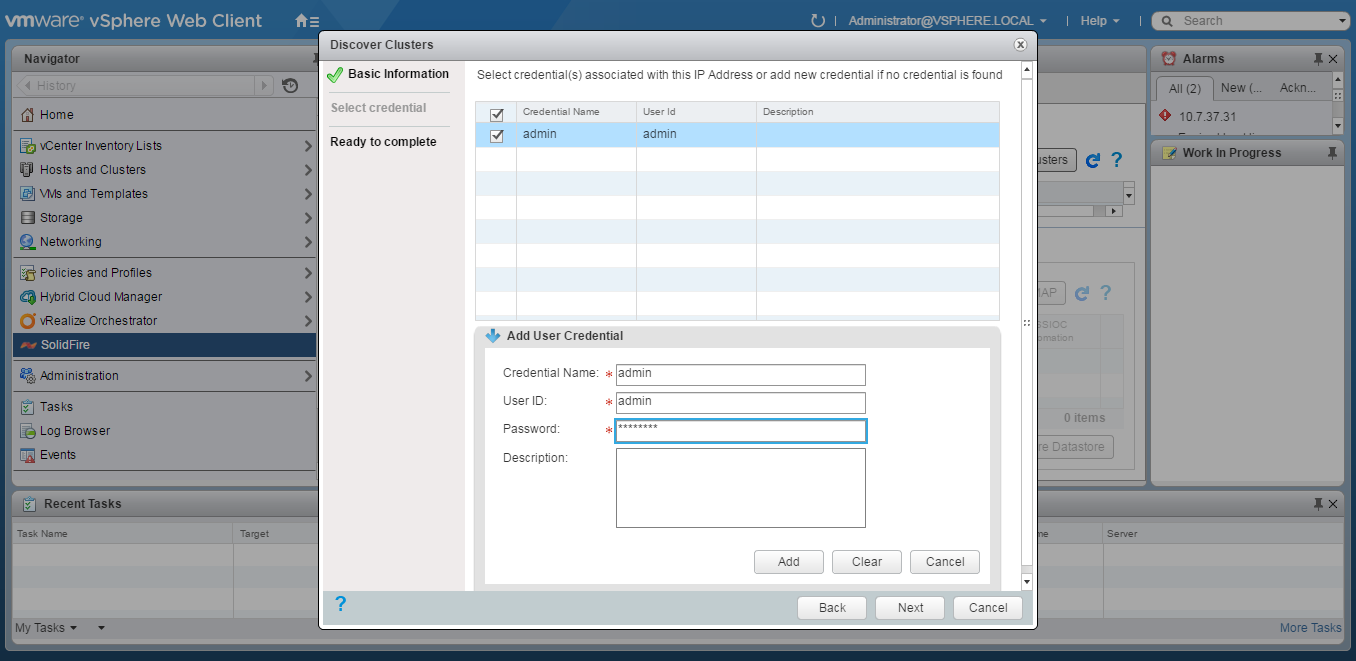Open the Events icon in Navigator
Screen dimensions: 1356x661
pos(28,455)
